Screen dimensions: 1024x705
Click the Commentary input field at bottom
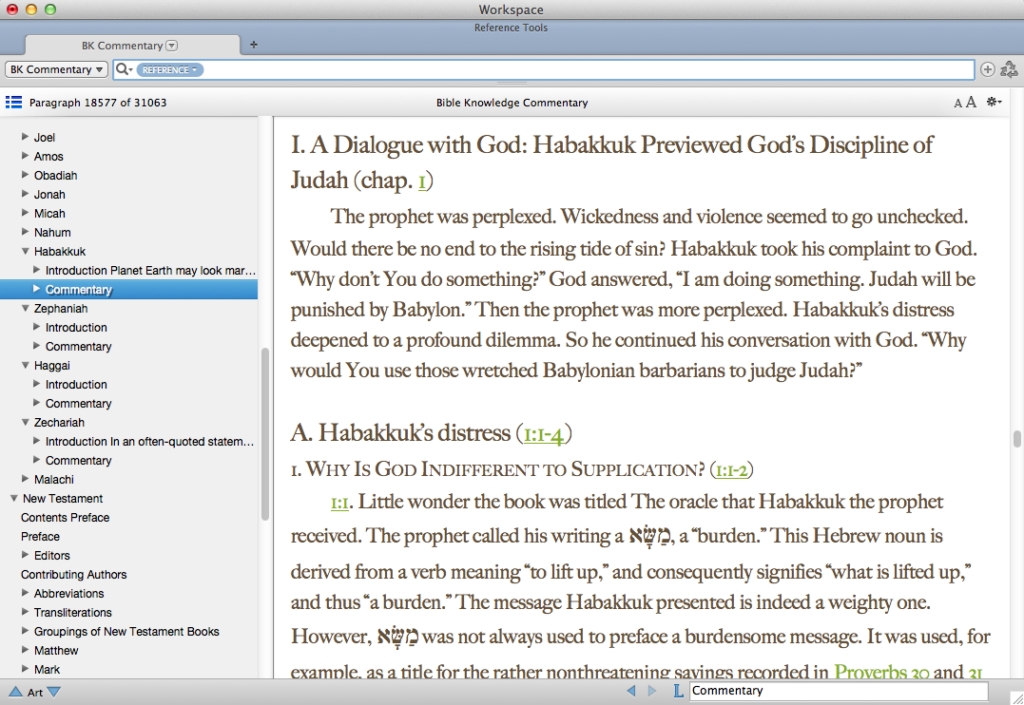(x=840, y=690)
